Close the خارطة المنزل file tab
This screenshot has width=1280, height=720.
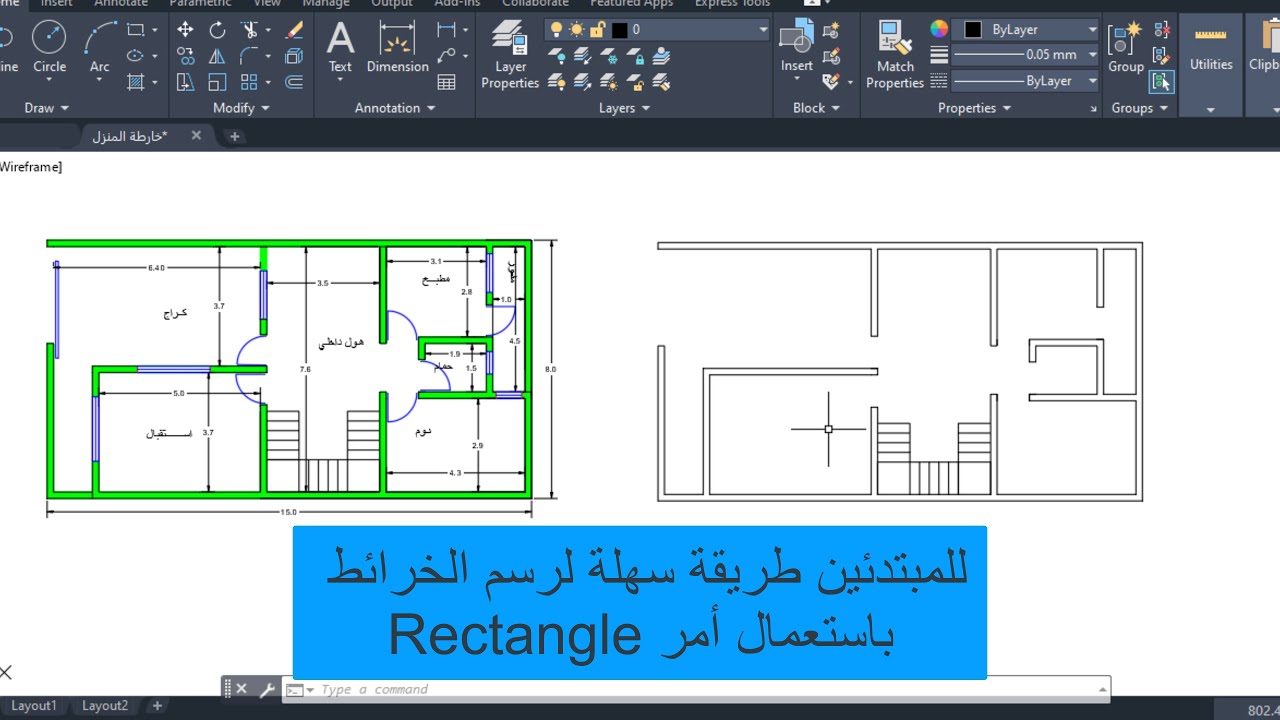[x=196, y=135]
